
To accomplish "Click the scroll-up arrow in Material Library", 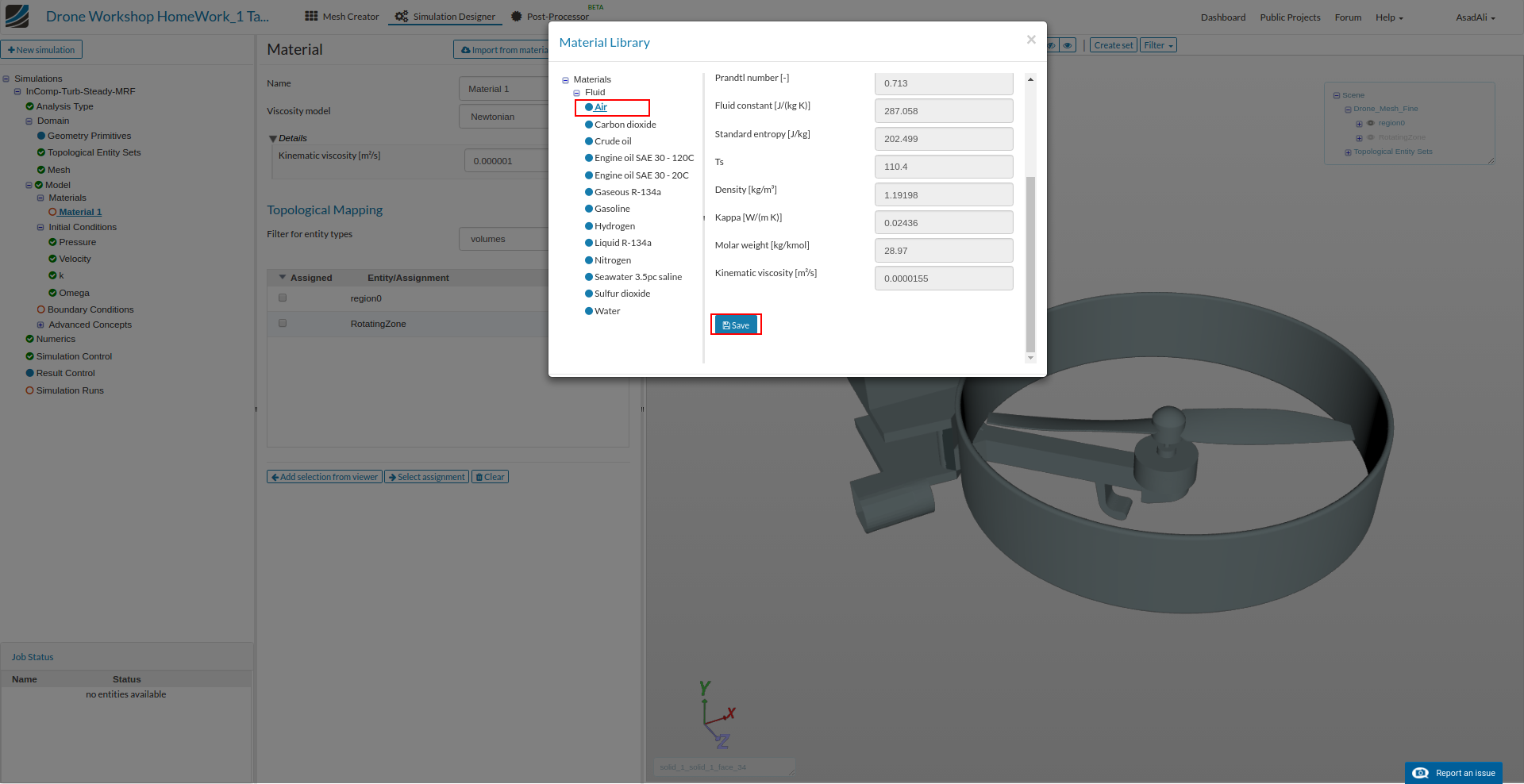I will (x=1030, y=79).
